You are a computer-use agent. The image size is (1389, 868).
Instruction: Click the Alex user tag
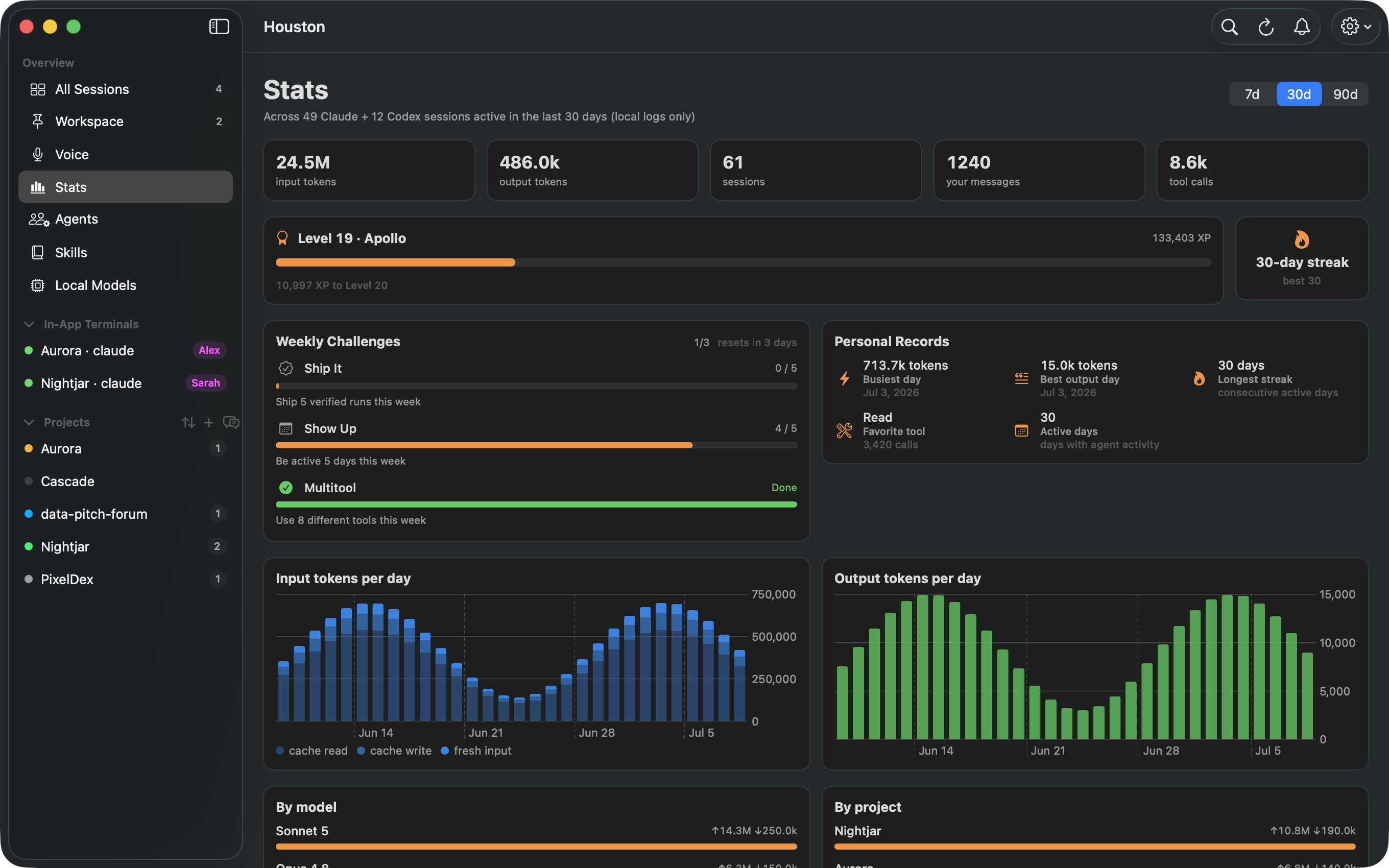[x=209, y=350]
